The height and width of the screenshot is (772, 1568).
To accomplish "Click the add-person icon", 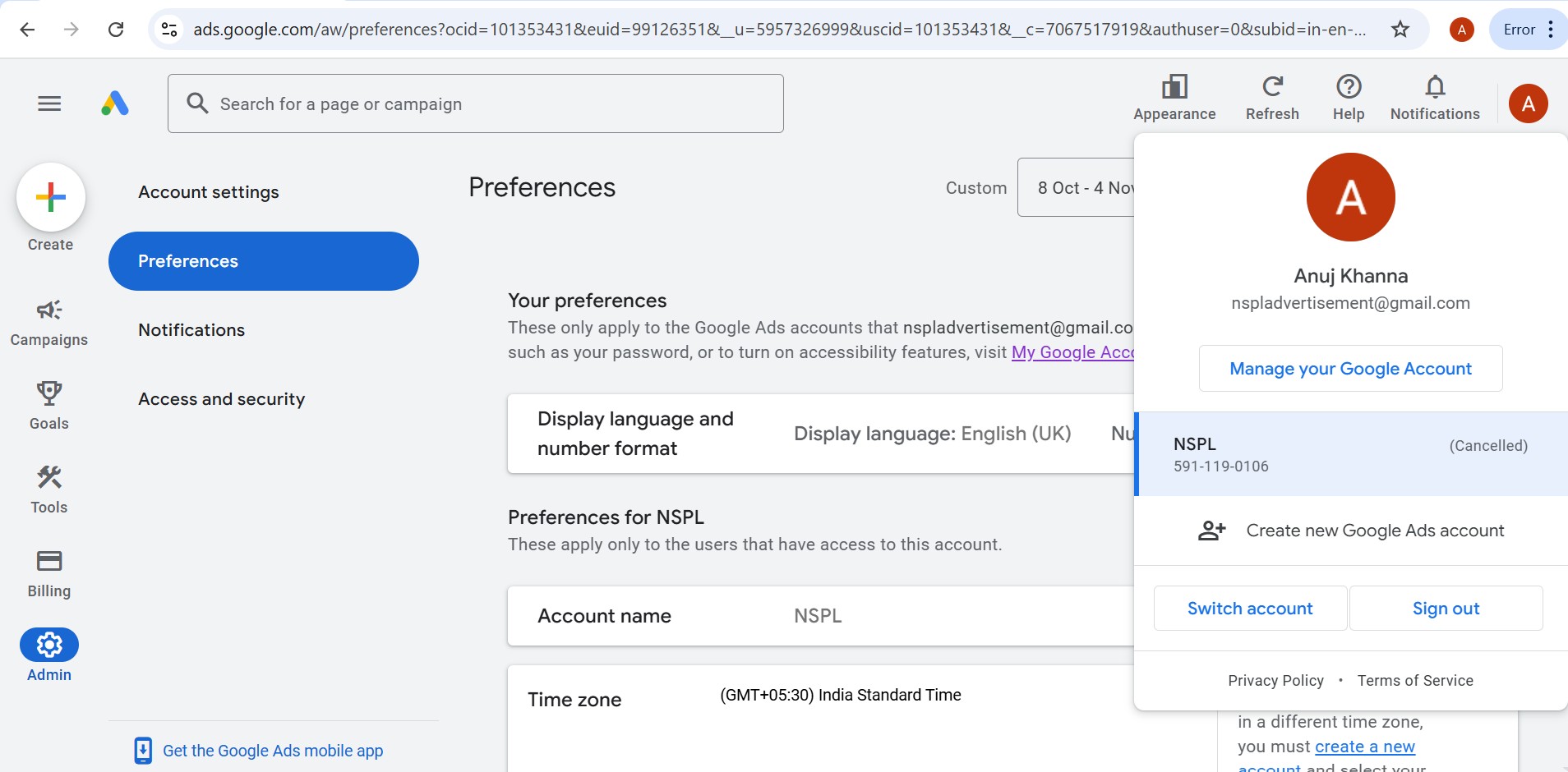I will coord(1211,531).
